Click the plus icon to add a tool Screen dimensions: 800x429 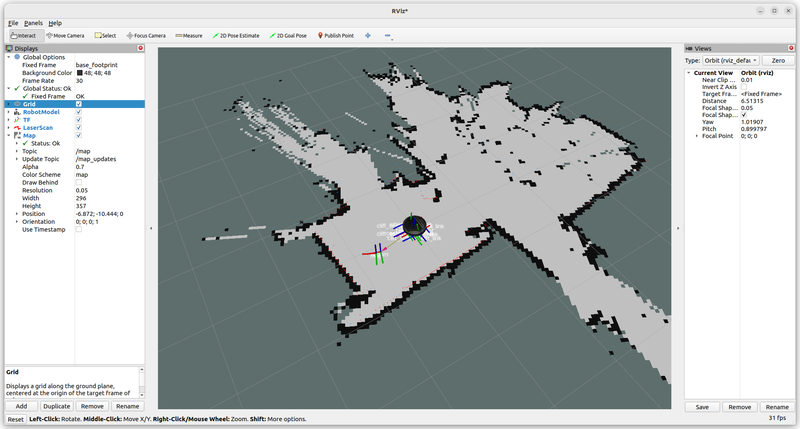[x=368, y=35]
